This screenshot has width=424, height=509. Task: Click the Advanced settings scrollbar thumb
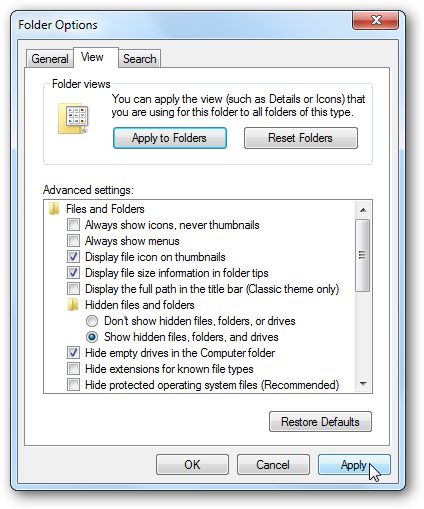click(x=363, y=255)
